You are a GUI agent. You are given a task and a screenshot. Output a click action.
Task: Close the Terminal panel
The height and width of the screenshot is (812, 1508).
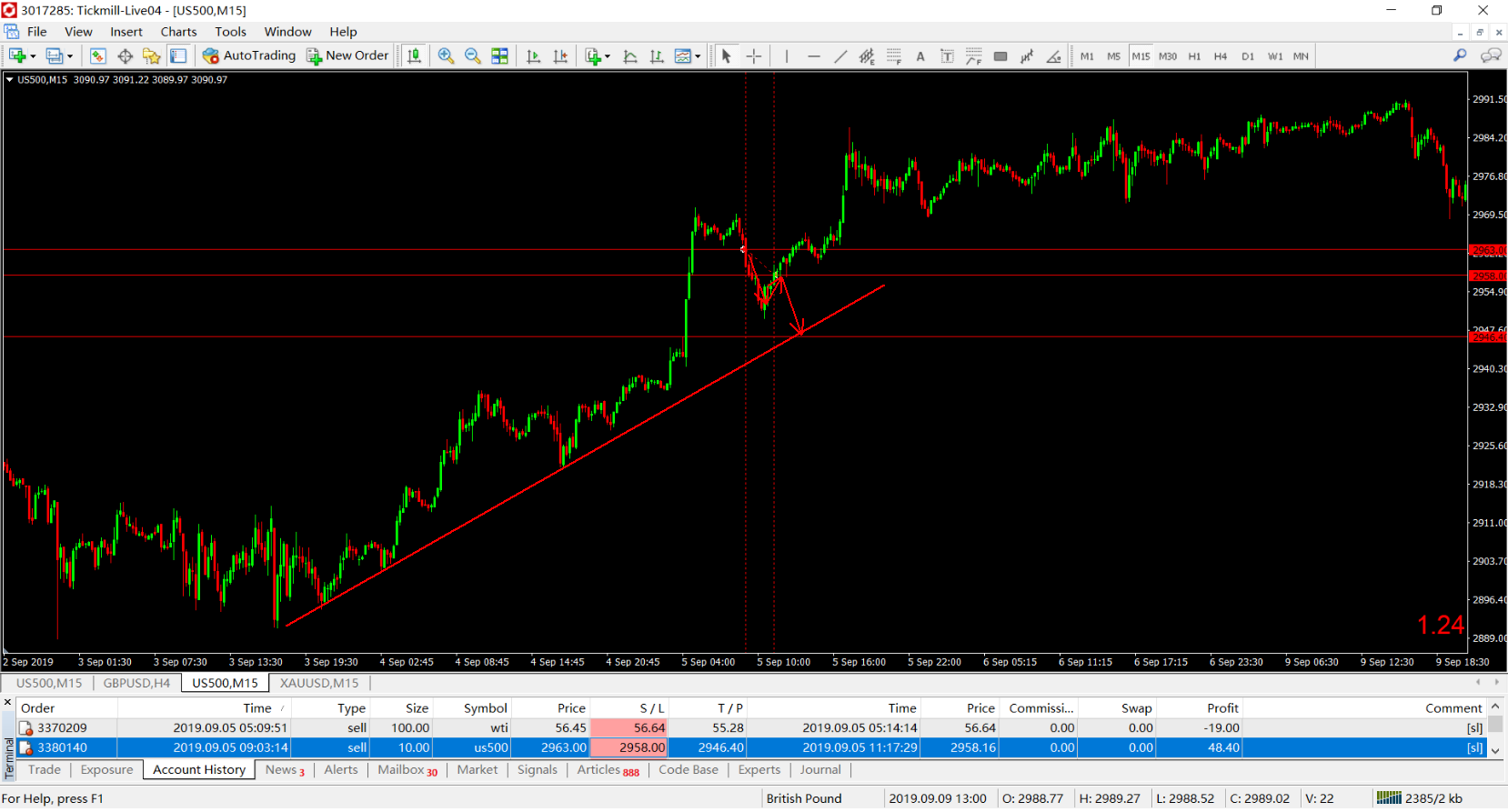pos(8,703)
